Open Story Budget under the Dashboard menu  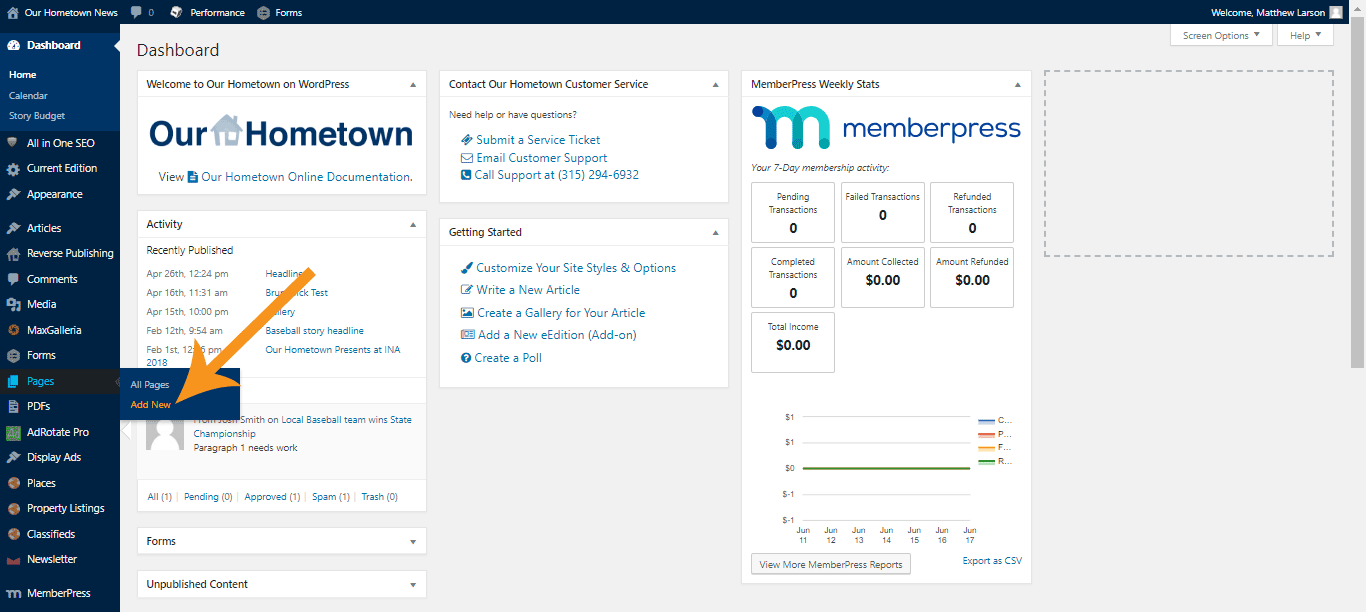37,116
